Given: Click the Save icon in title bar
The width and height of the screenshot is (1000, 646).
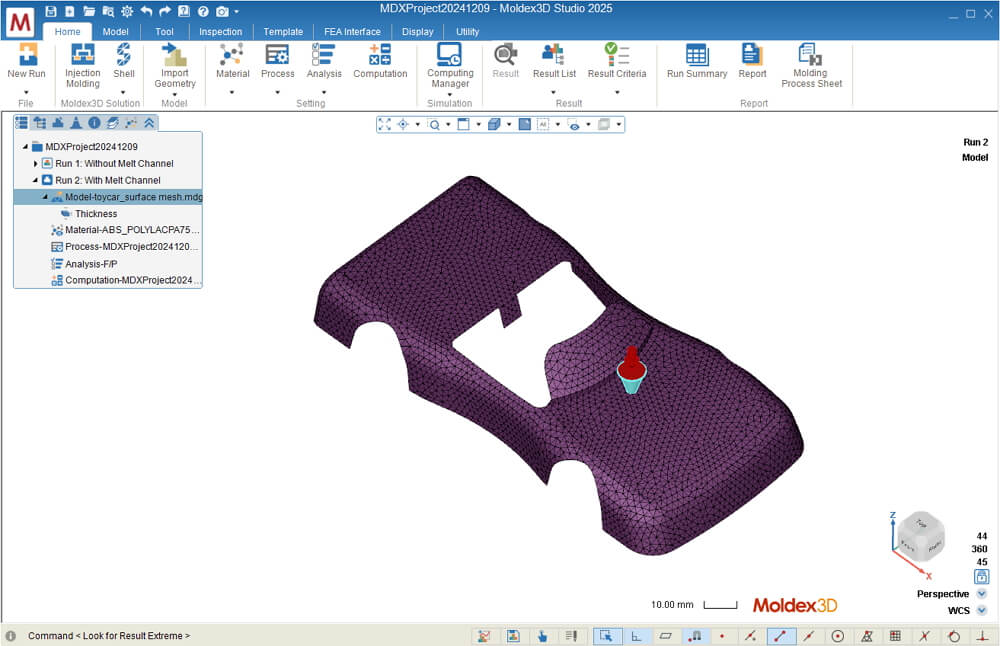Looking at the screenshot, I should tap(51, 11).
